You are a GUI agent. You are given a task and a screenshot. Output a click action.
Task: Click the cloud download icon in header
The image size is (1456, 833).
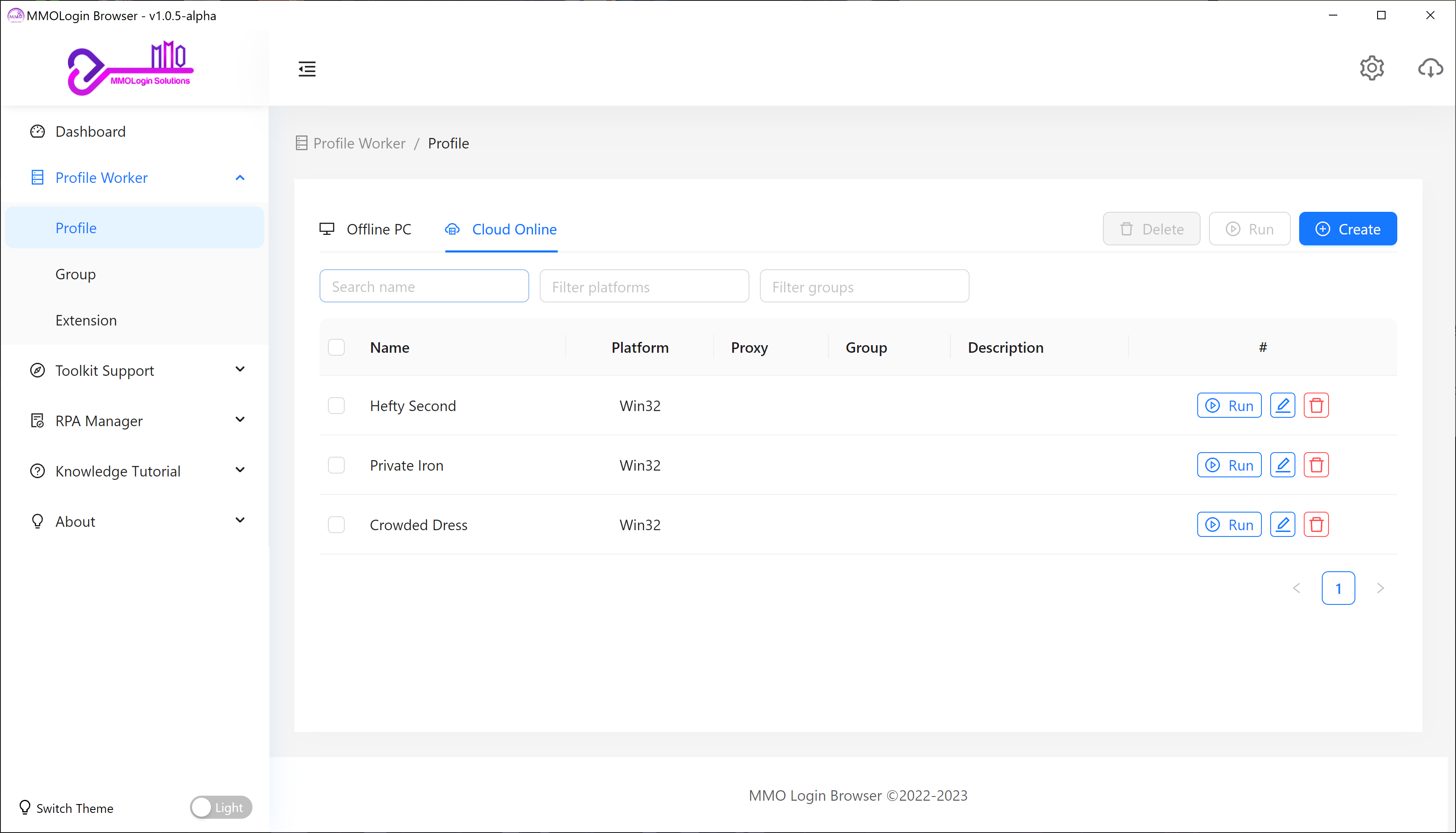tap(1430, 69)
